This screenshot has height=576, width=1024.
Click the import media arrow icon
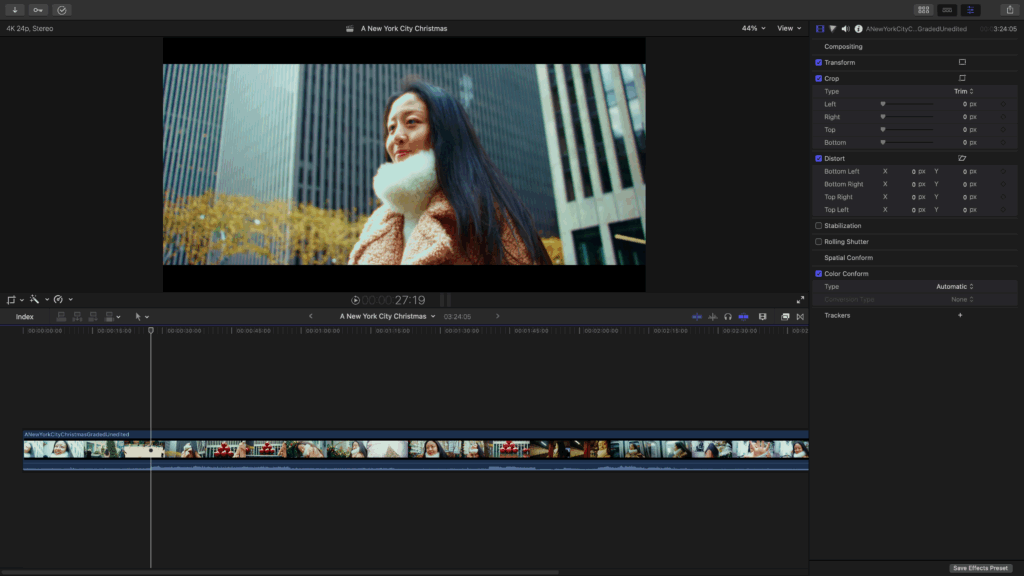pyautogui.click(x=15, y=10)
